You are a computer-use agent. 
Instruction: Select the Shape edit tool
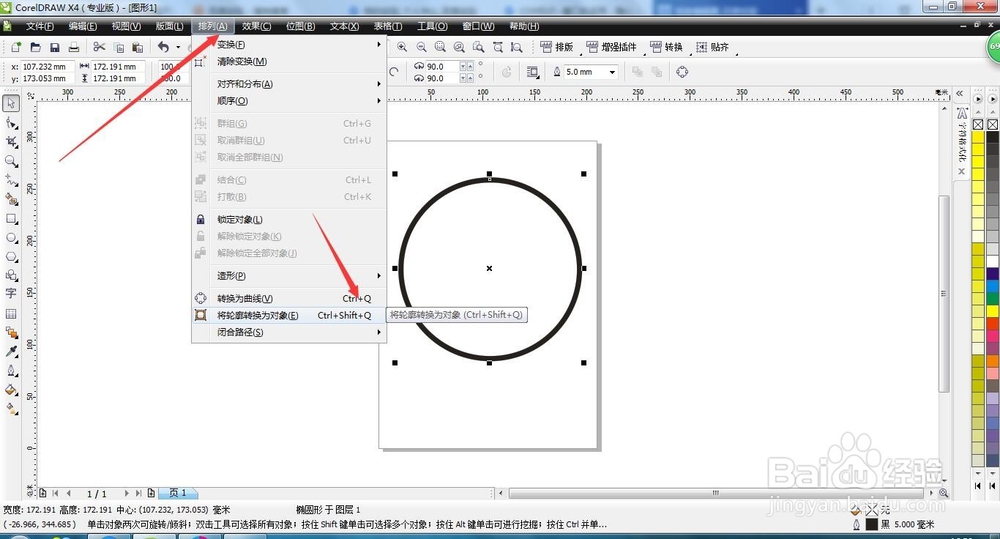pos(11,122)
